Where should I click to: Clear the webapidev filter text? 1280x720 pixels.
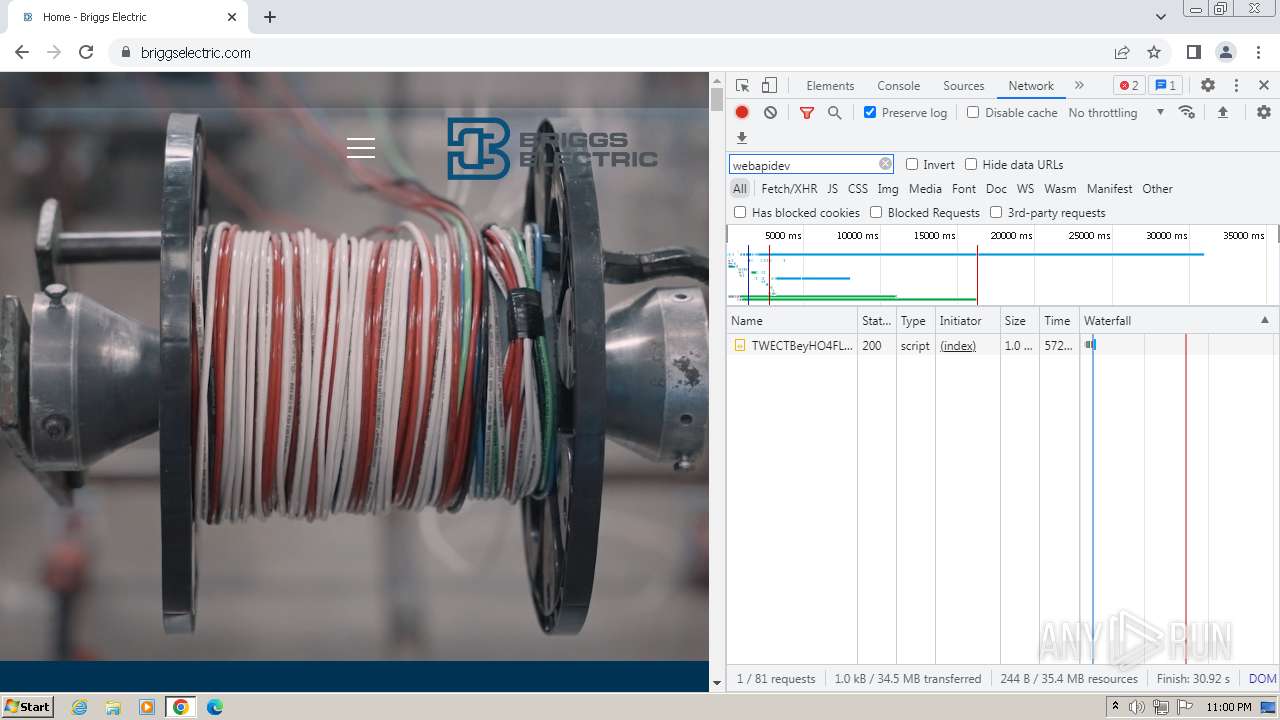point(885,164)
